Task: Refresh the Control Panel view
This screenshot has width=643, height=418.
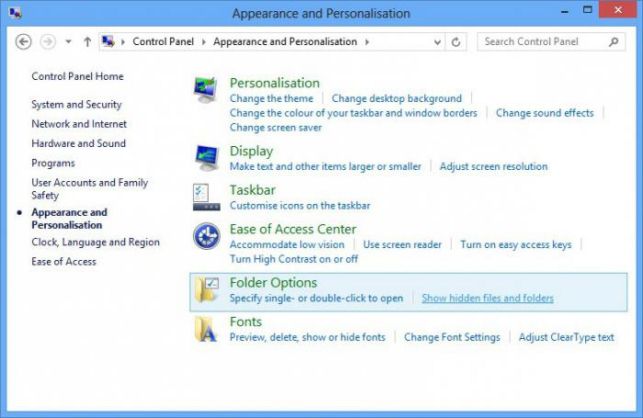Action: (456, 42)
